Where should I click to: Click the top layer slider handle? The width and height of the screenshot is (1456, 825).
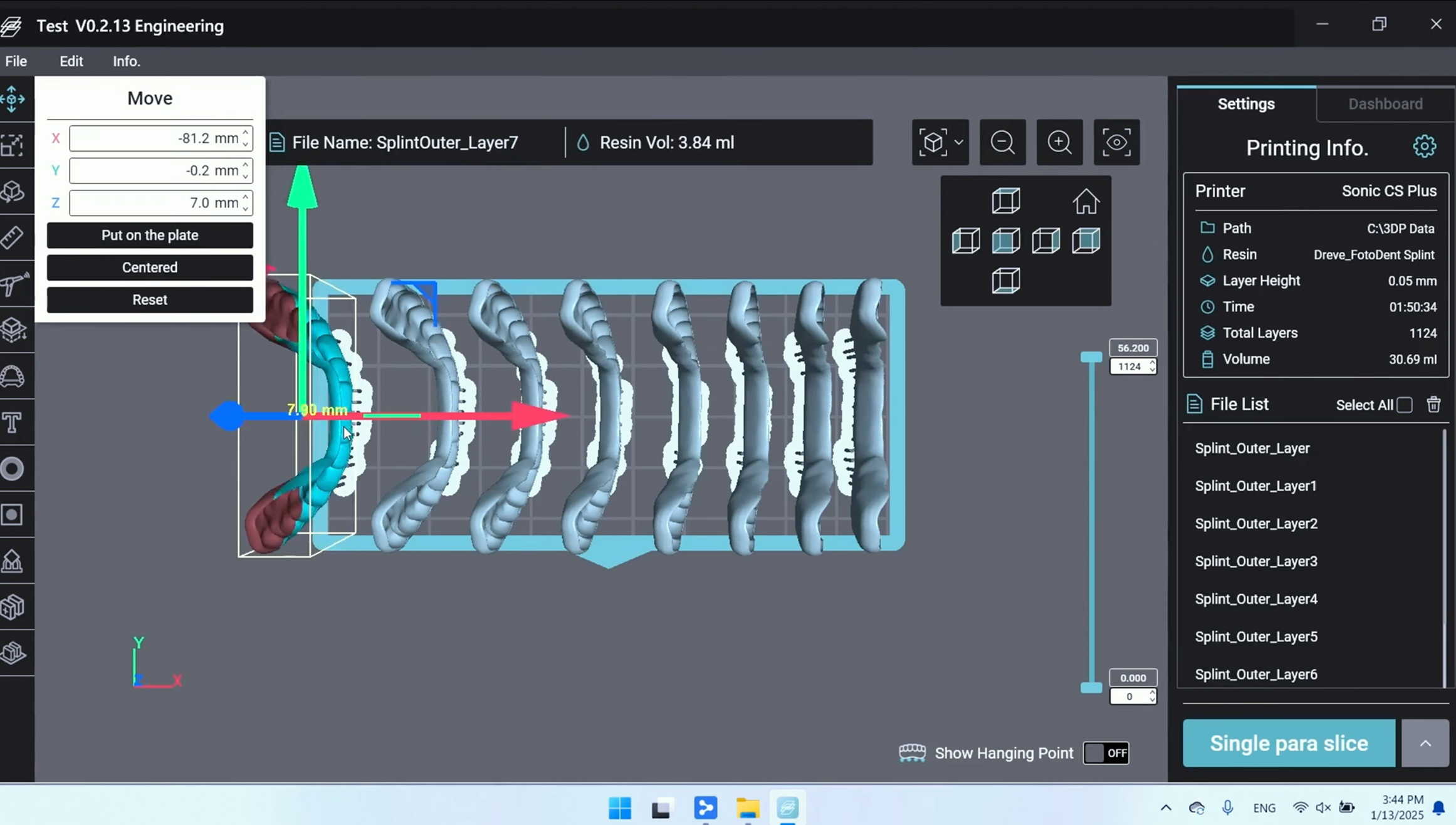[x=1091, y=357]
